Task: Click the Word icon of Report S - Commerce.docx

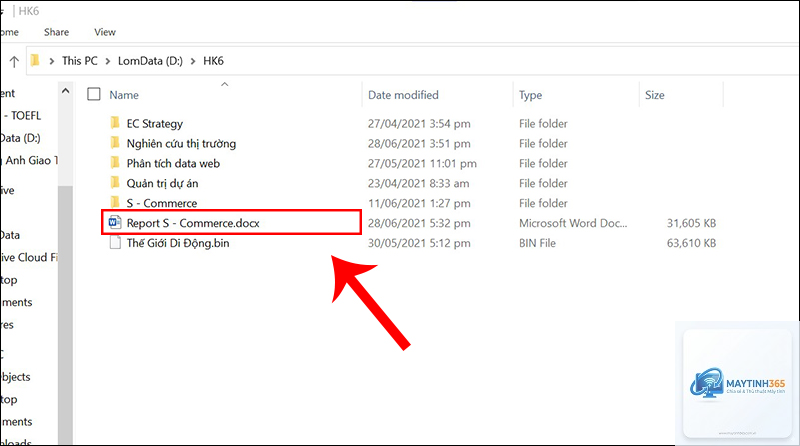Action: [x=115, y=222]
